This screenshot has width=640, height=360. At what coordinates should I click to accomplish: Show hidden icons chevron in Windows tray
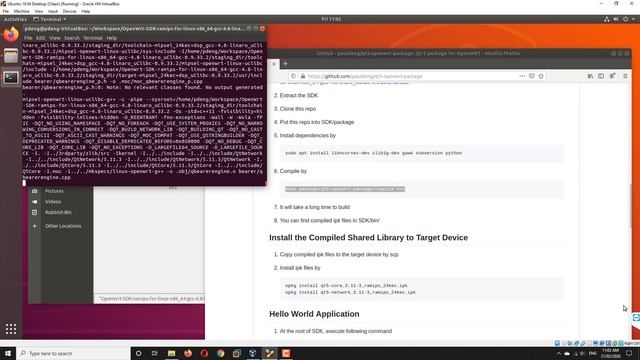click(558, 353)
